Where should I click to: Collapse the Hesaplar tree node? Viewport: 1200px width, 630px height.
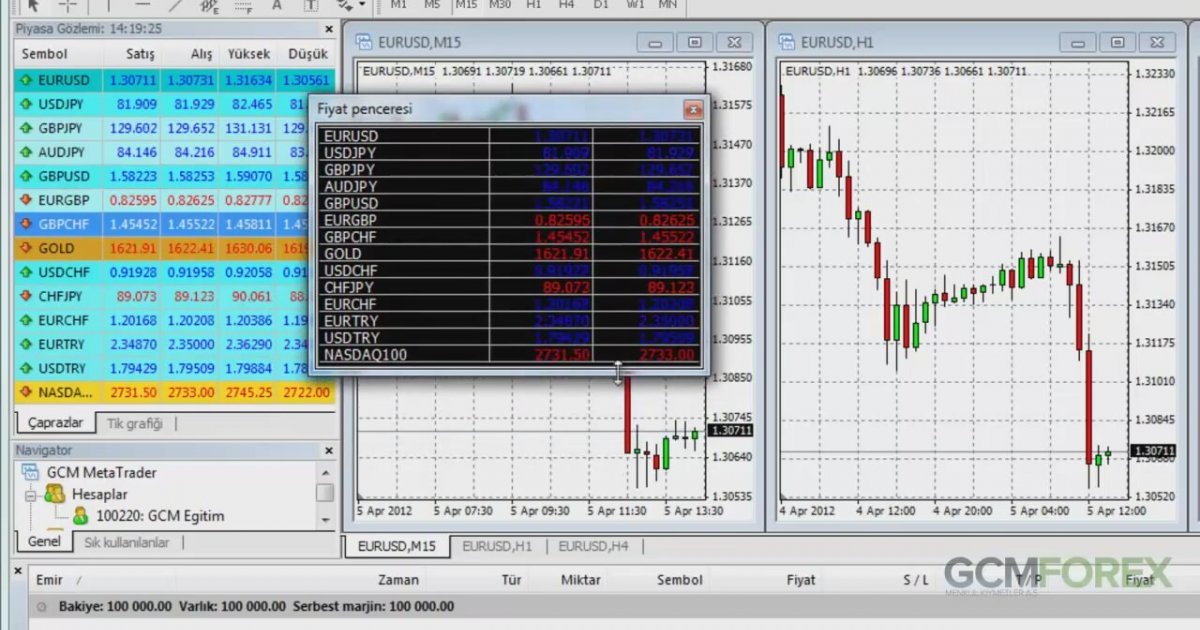coord(30,494)
